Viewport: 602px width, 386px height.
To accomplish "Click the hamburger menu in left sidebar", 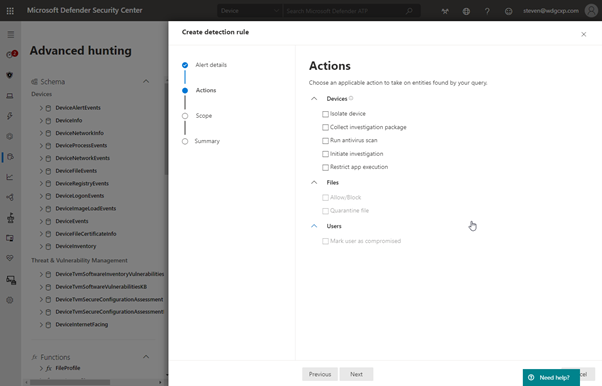I will (10, 35).
